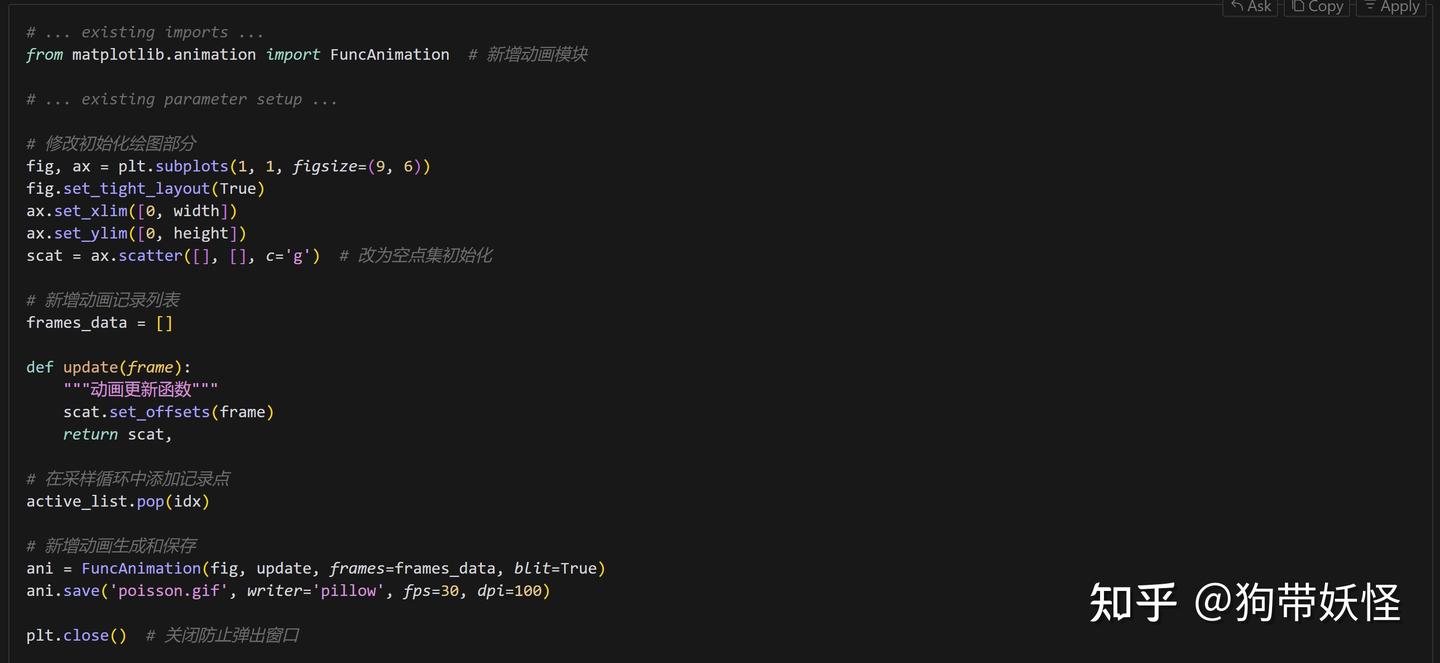Screen dimensions: 1440x663
Task: Click the scat.set_offsets(frame) line
Action: 168,412
